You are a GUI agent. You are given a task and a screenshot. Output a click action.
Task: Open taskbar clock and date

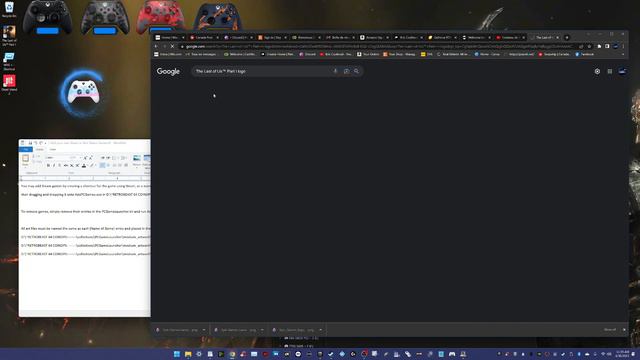(622, 354)
